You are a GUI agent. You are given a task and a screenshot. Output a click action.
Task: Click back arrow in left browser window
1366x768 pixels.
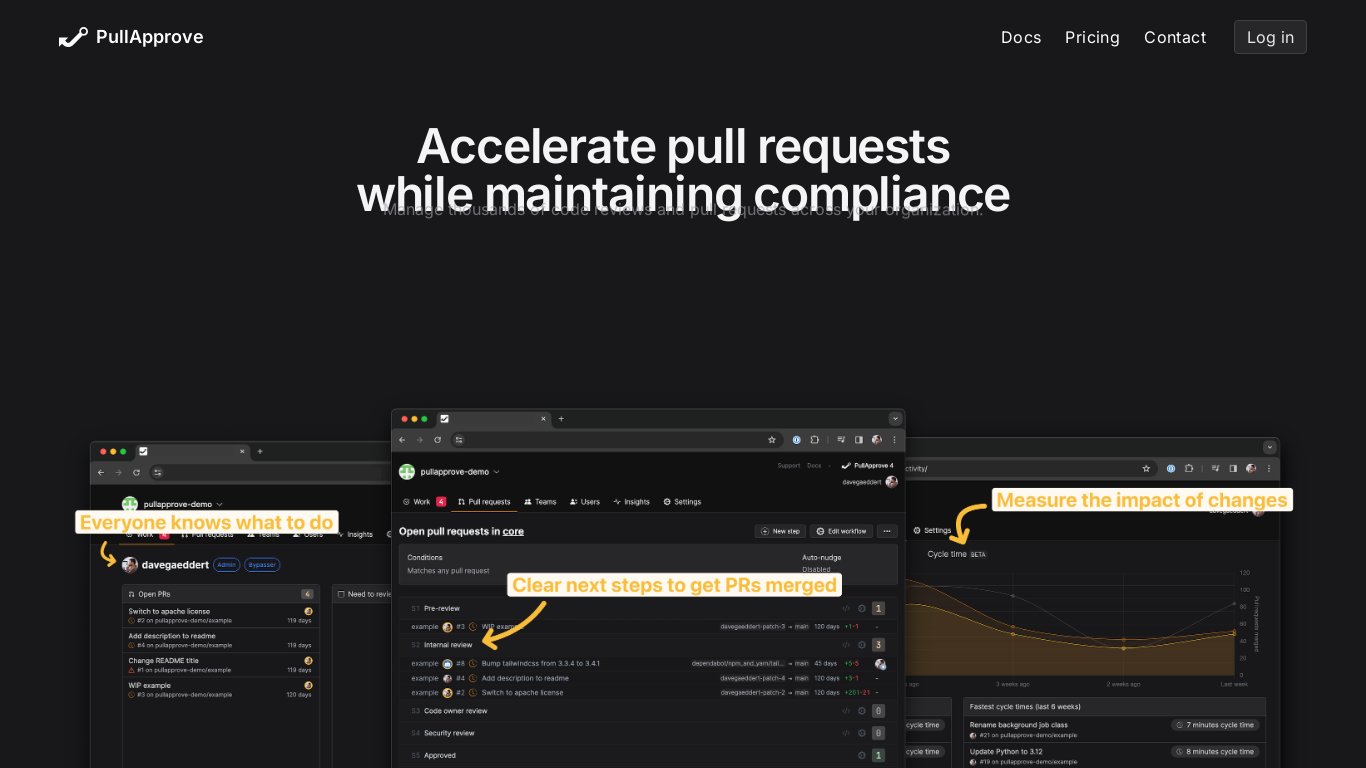pos(101,472)
